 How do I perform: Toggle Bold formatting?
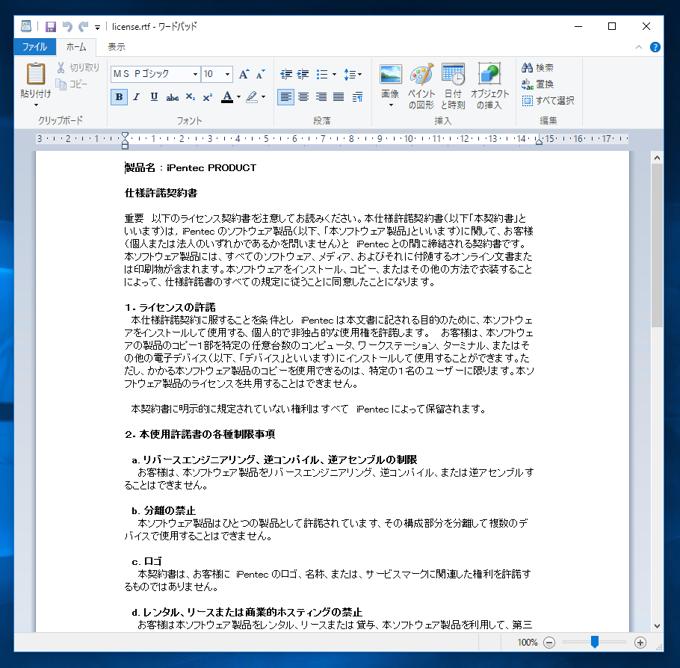pyautogui.click(x=119, y=97)
